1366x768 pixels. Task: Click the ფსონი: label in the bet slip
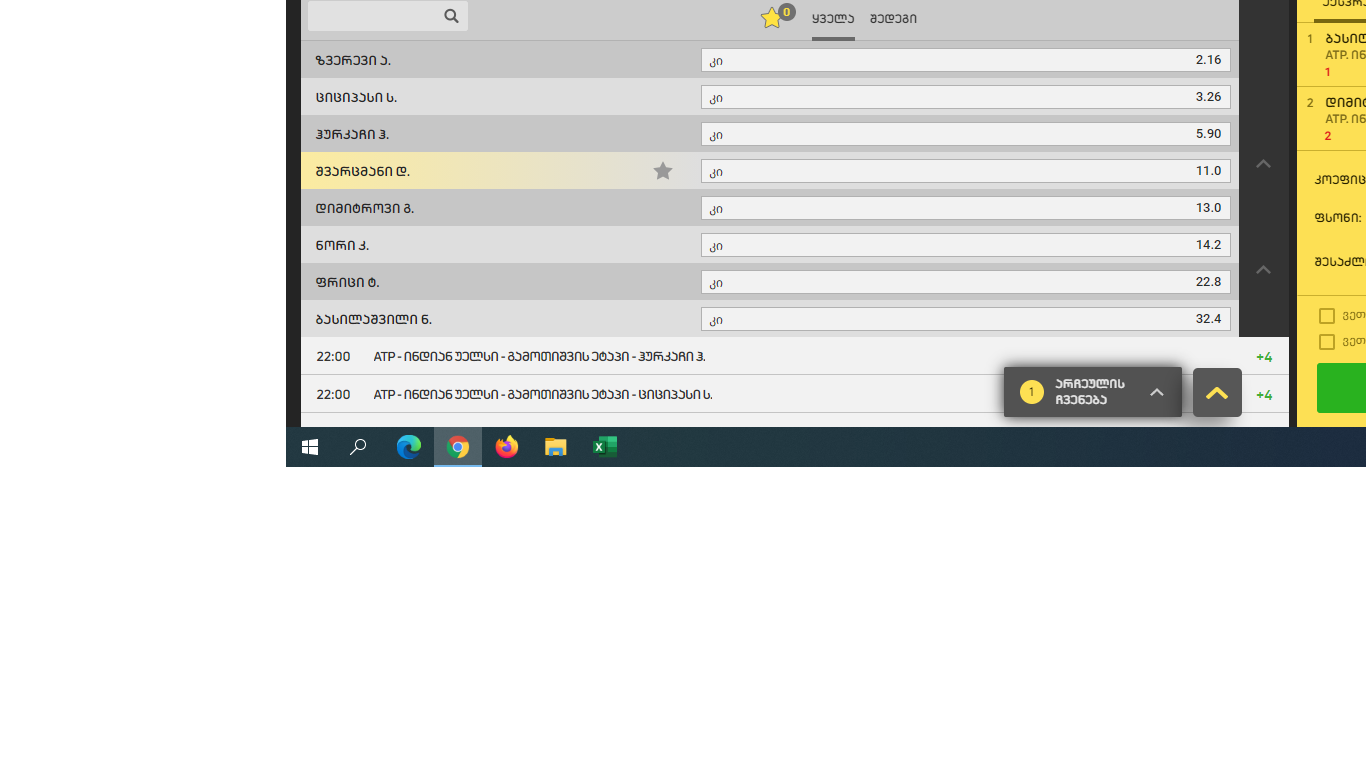pyautogui.click(x=1338, y=218)
